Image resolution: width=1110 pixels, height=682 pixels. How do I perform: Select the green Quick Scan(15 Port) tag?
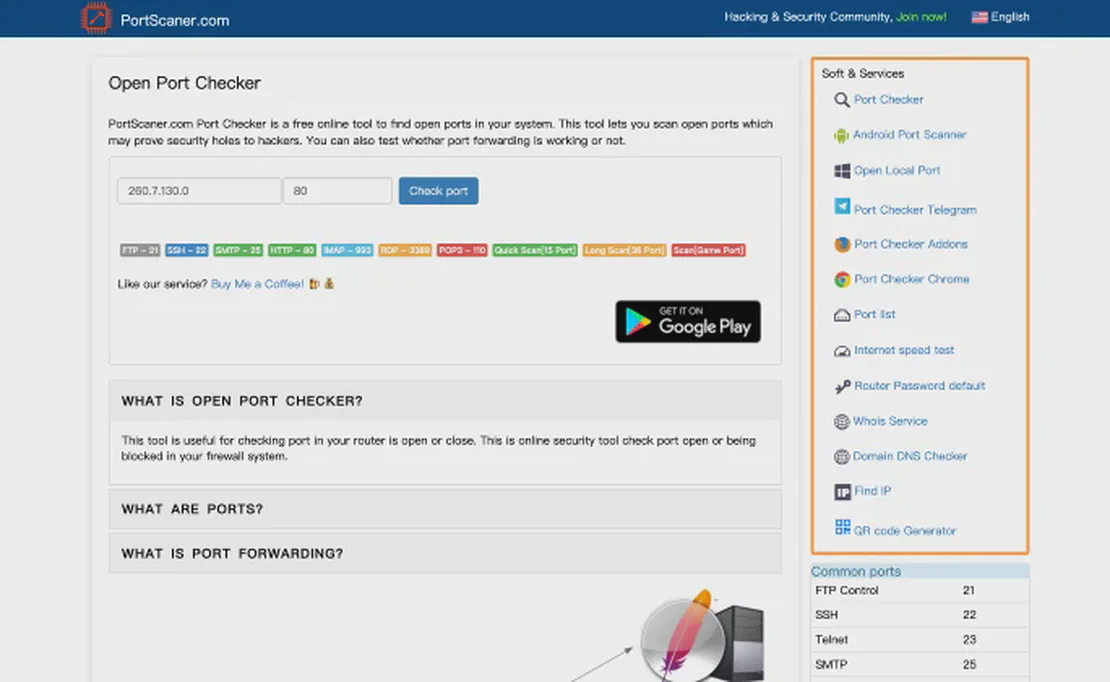click(x=535, y=250)
